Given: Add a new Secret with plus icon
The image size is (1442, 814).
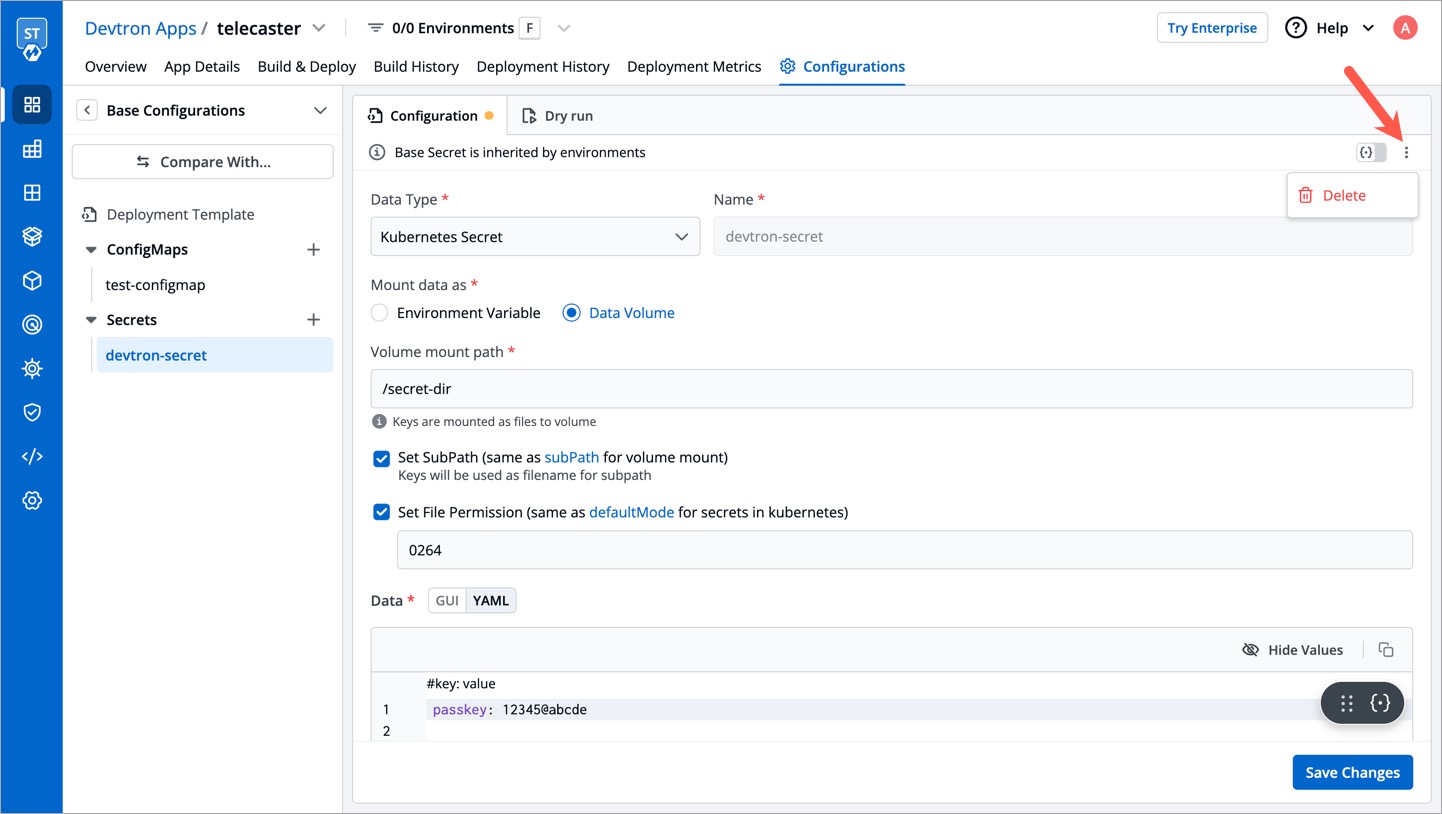Looking at the screenshot, I should (313, 320).
